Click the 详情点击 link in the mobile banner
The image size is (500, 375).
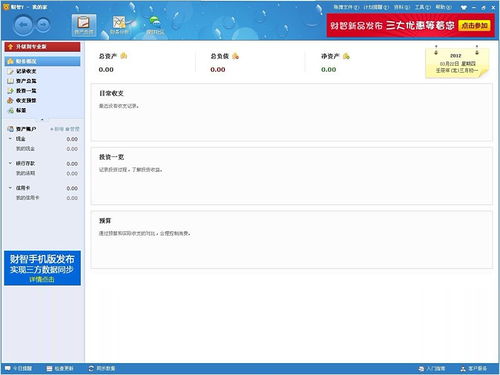[x=42, y=279]
